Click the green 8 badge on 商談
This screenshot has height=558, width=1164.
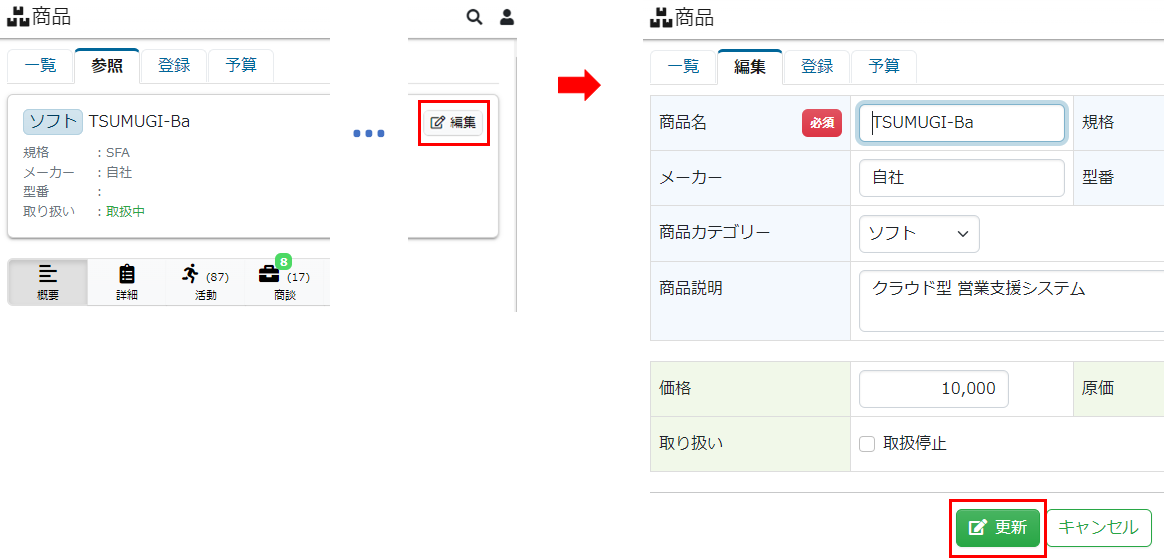[x=284, y=261]
